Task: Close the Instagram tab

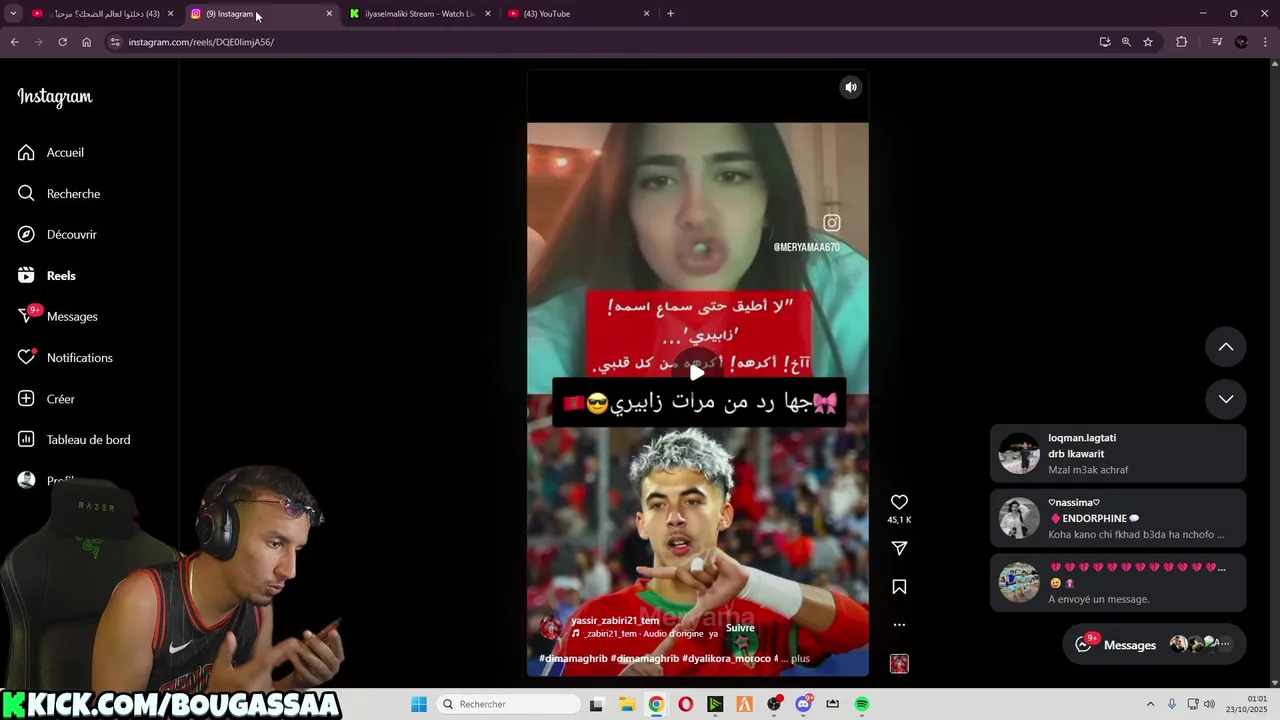Action: pyautogui.click(x=329, y=14)
